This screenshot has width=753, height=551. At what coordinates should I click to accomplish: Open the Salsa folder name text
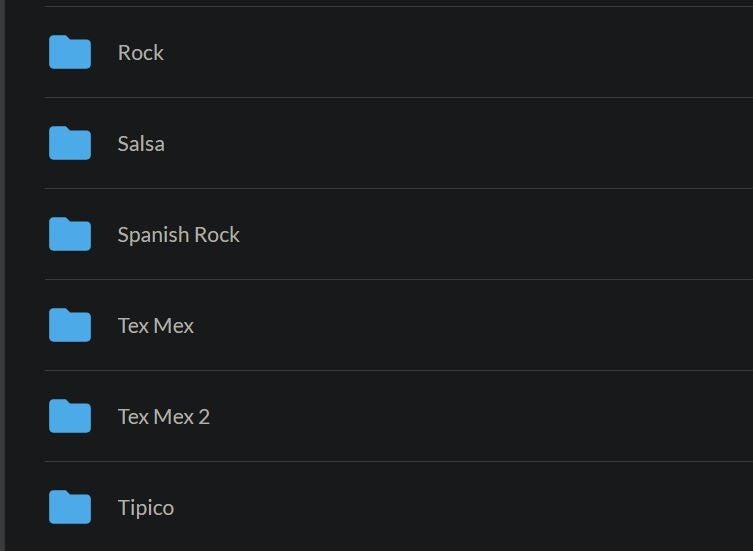pyautogui.click(x=141, y=144)
